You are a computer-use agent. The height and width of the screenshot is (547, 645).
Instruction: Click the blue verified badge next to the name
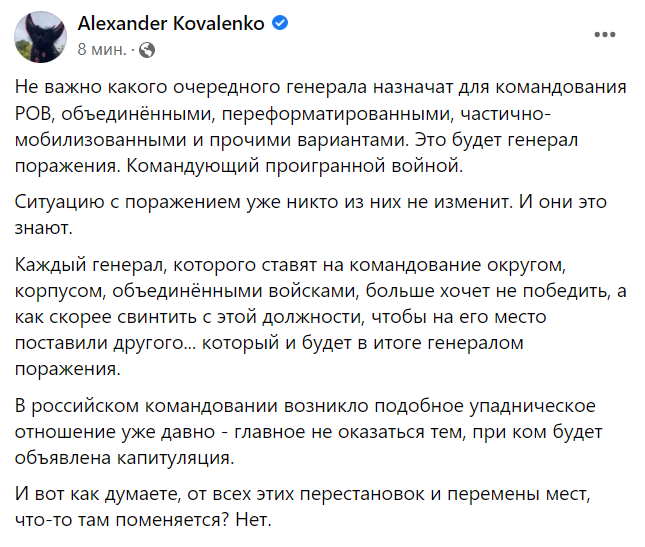click(280, 23)
